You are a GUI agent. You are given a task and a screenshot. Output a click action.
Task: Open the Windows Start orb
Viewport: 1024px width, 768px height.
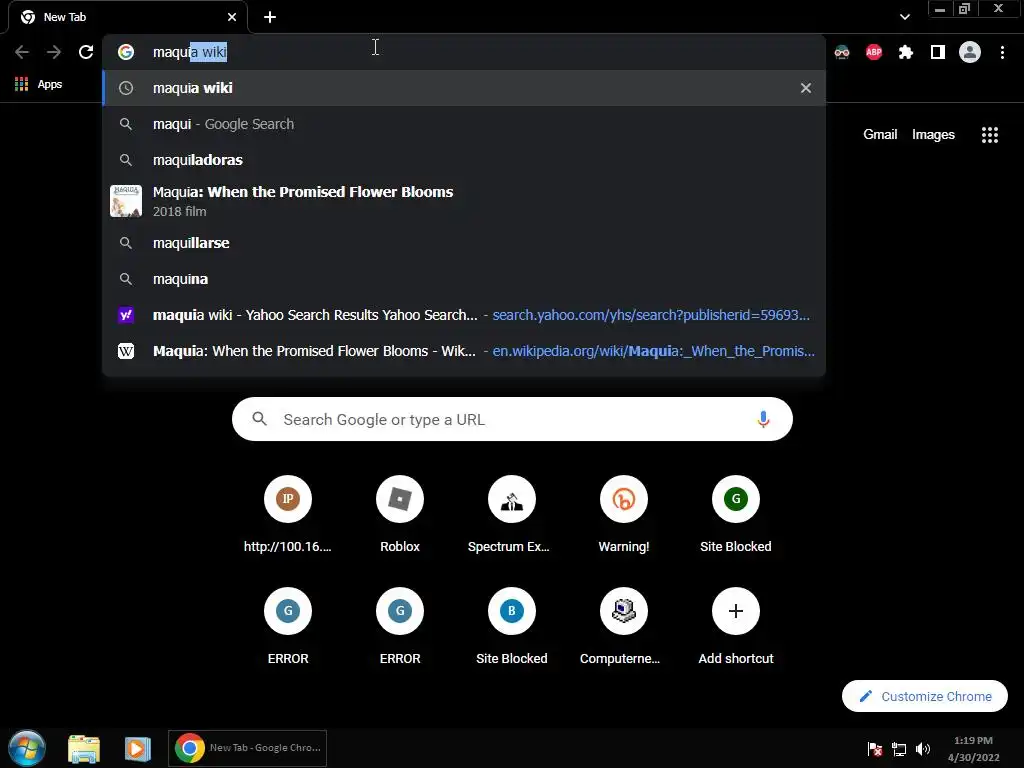coord(27,748)
